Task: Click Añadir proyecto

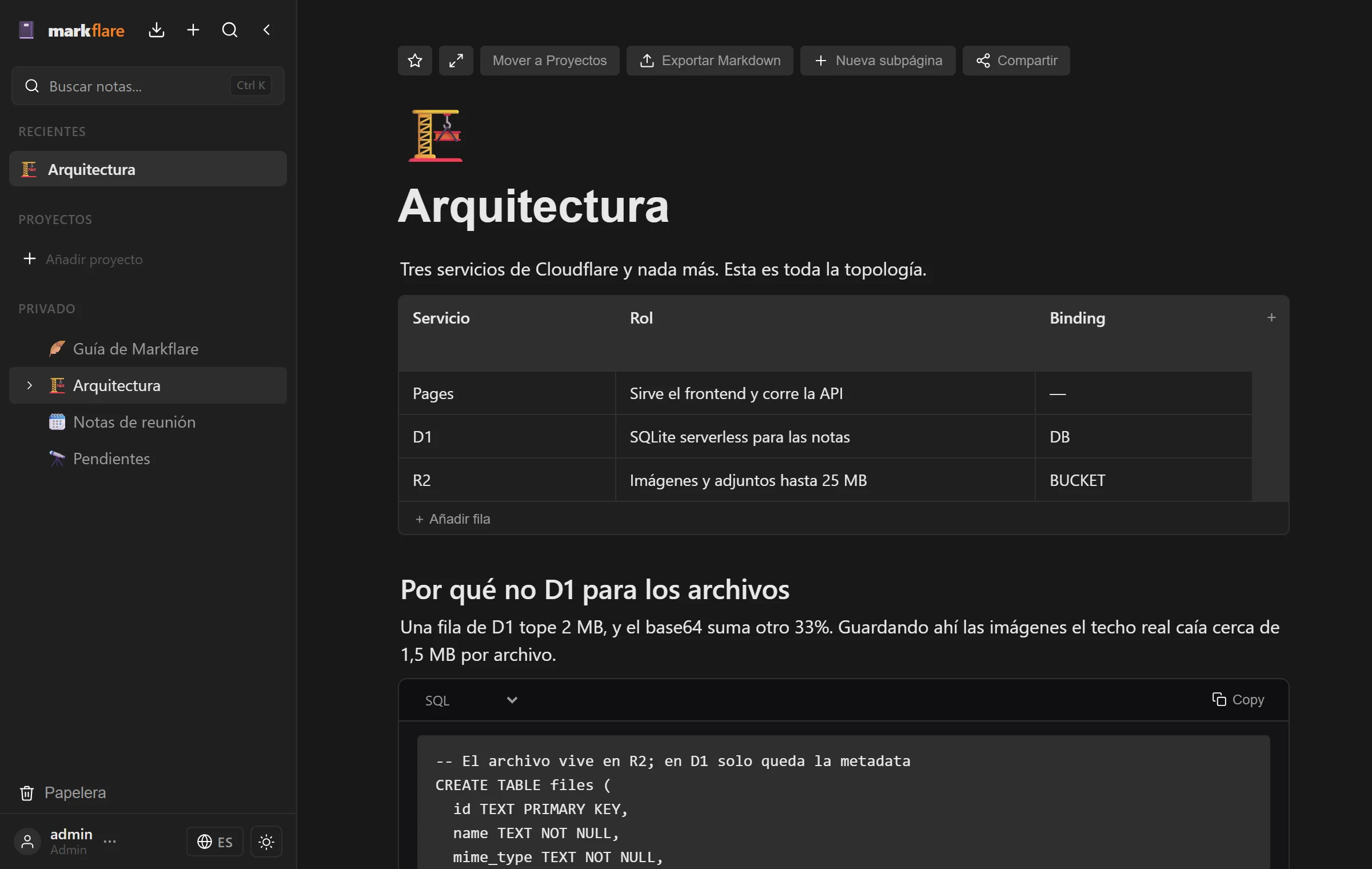Action: click(83, 259)
